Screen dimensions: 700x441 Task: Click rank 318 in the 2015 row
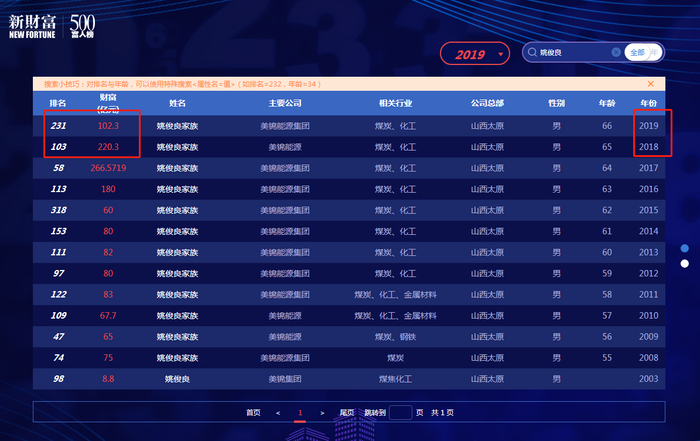[x=58, y=210]
